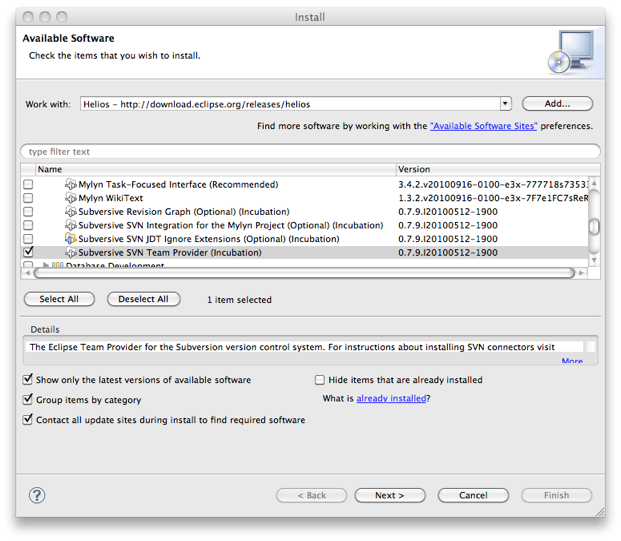Select the Subversive SVN Team Provider (Incubation) row
The width and height of the screenshot is (621, 541).
pyautogui.click(x=305, y=252)
